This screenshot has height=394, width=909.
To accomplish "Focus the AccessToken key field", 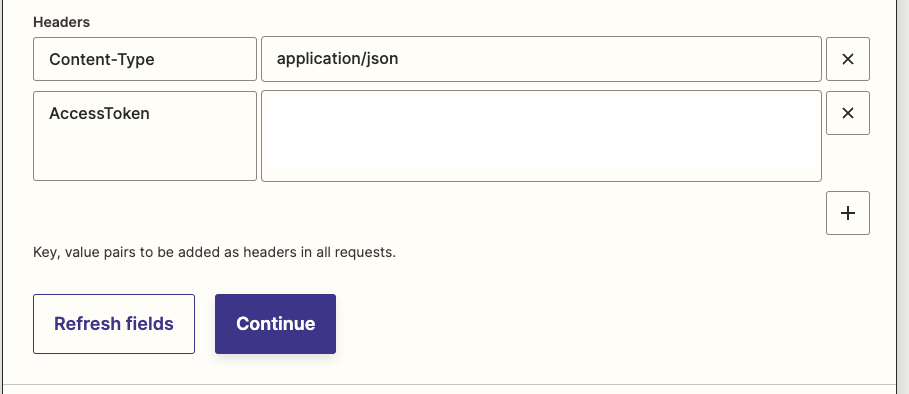I will point(145,136).
